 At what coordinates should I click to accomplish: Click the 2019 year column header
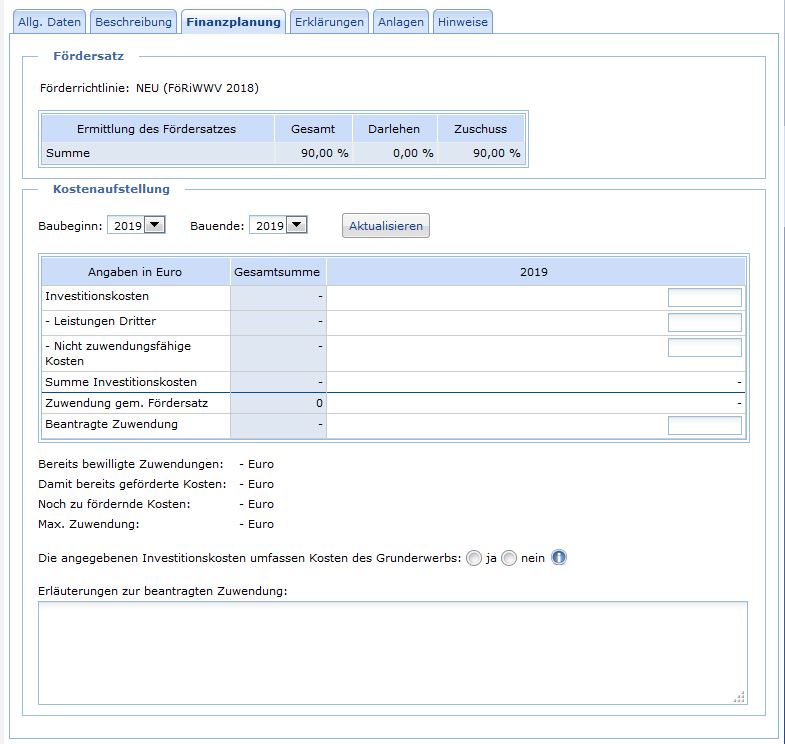[x=534, y=272]
